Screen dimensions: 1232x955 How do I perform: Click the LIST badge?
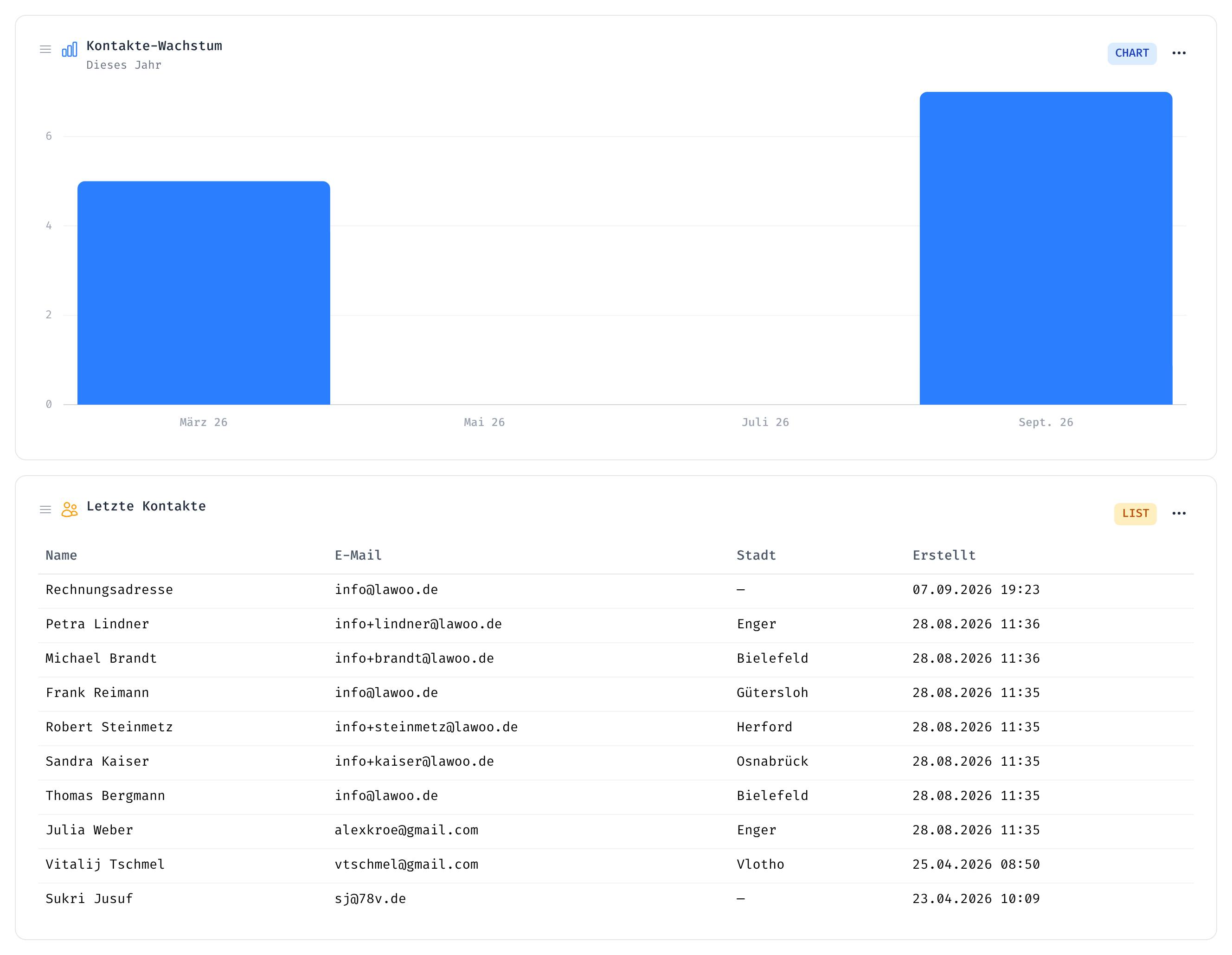[1135, 514]
